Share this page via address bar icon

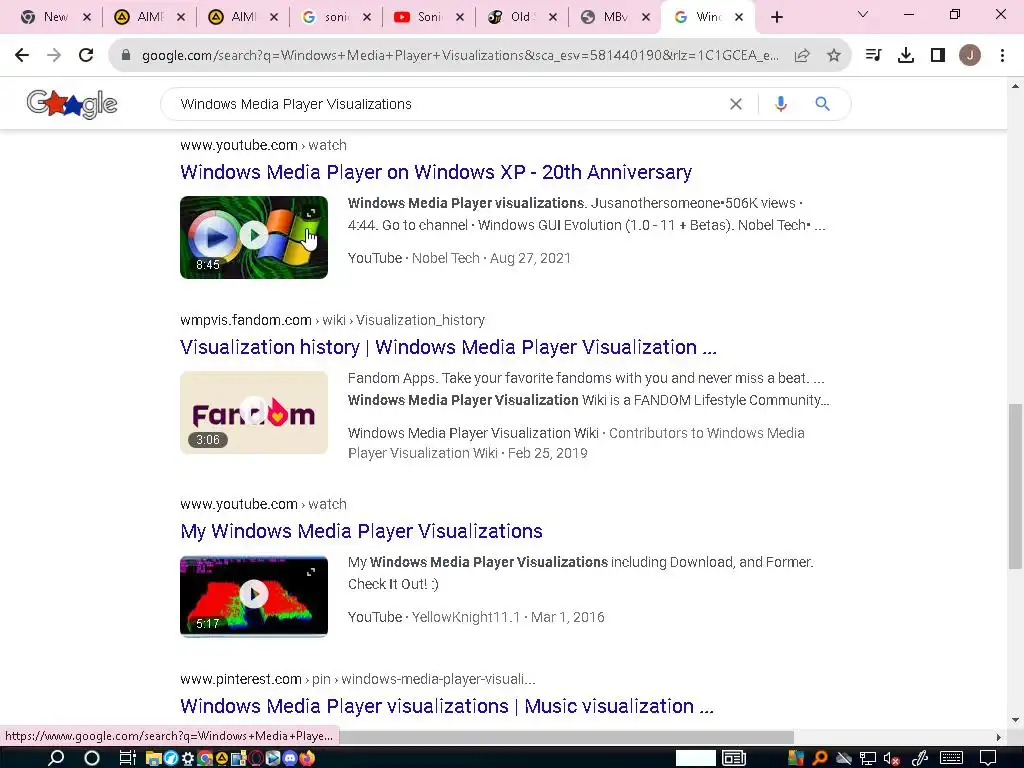point(802,56)
